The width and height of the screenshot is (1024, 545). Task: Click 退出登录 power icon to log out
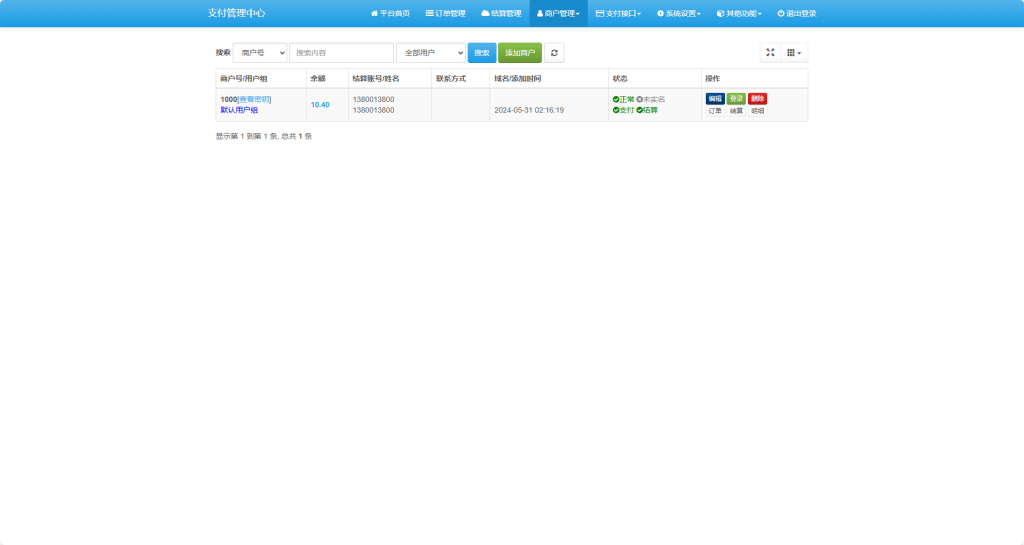click(x=796, y=14)
